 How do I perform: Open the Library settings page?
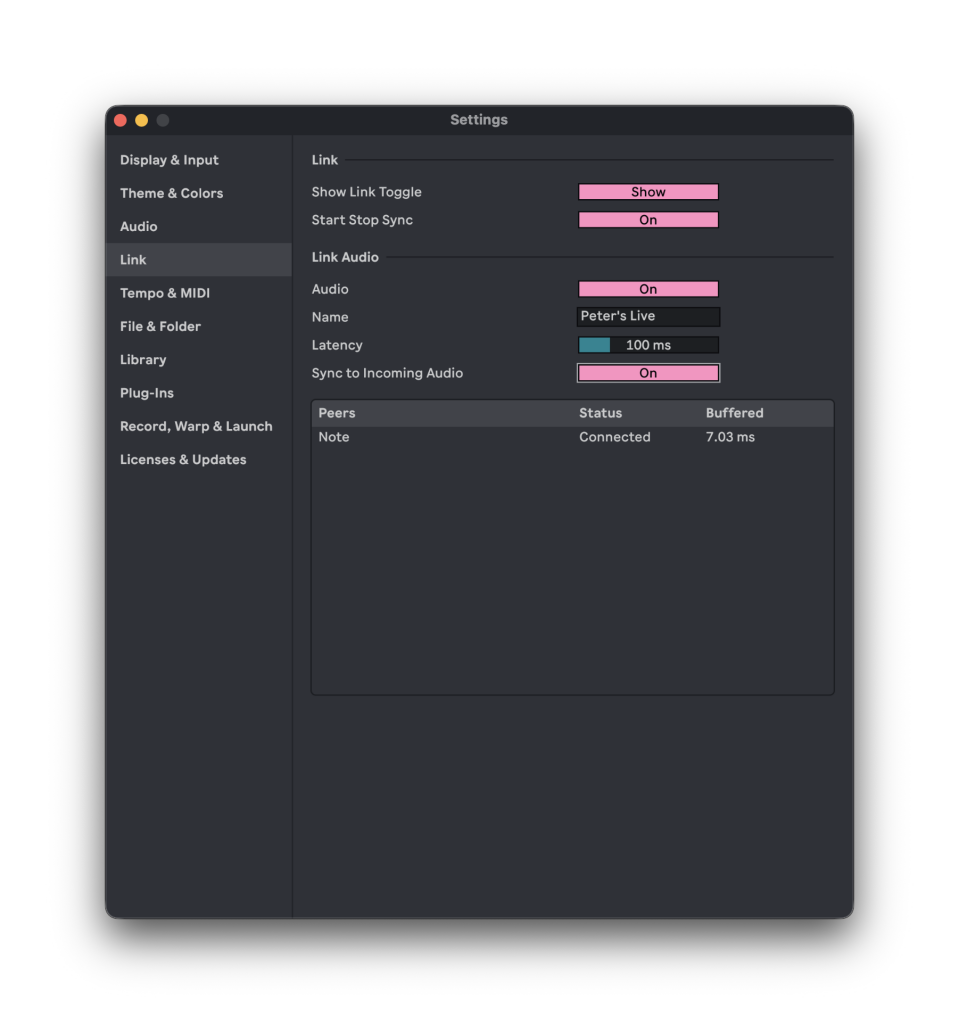tap(143, 360)
